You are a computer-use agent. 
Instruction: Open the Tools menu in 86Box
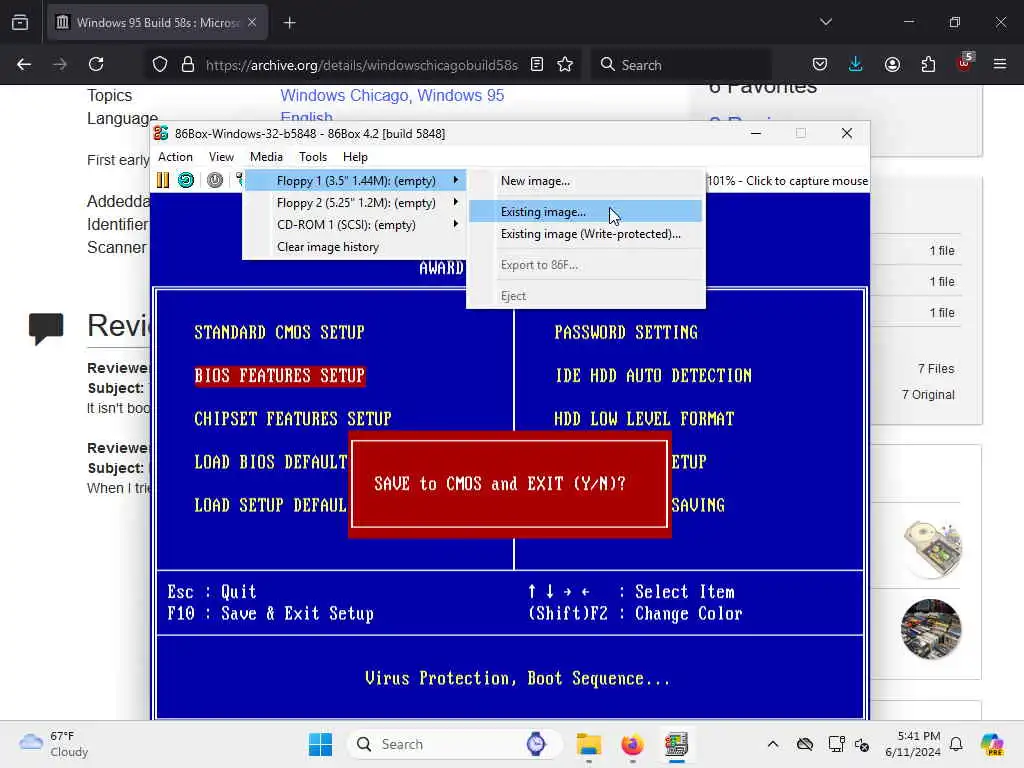pos(313,157)
